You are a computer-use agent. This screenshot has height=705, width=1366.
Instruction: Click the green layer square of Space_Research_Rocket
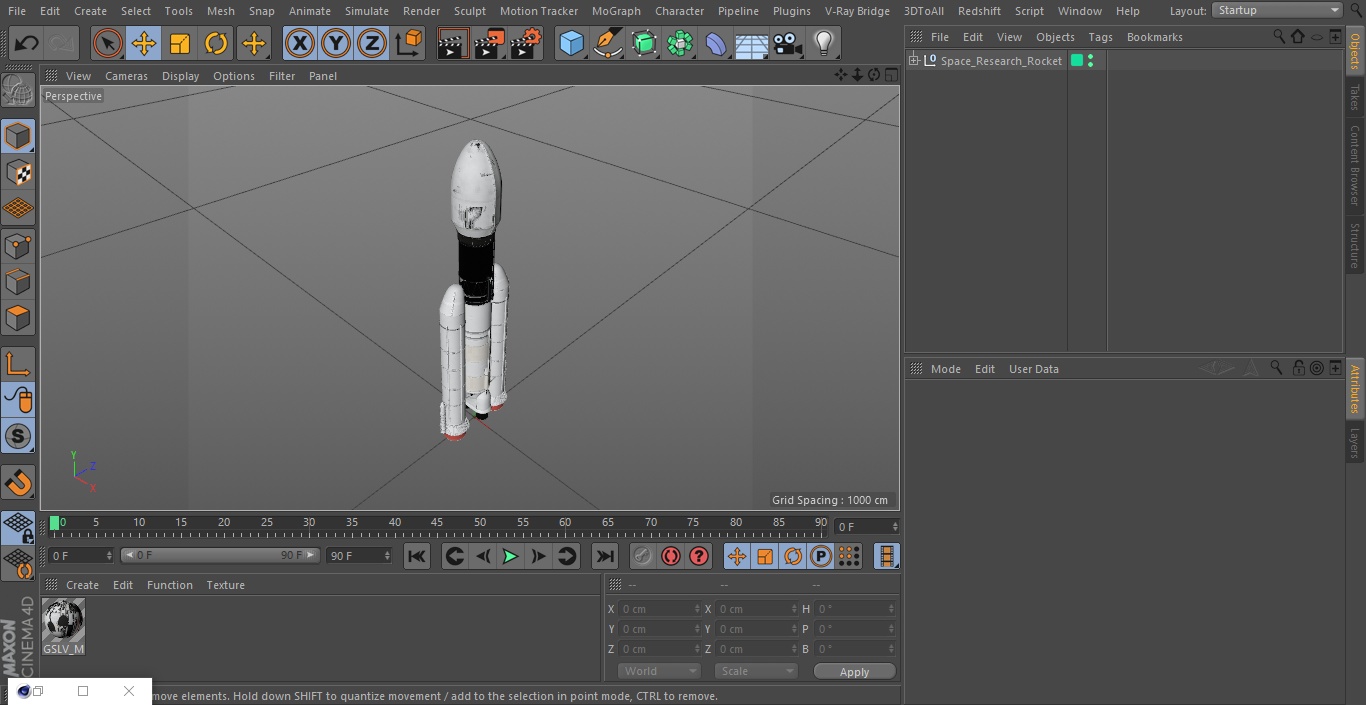(1077, 61)
